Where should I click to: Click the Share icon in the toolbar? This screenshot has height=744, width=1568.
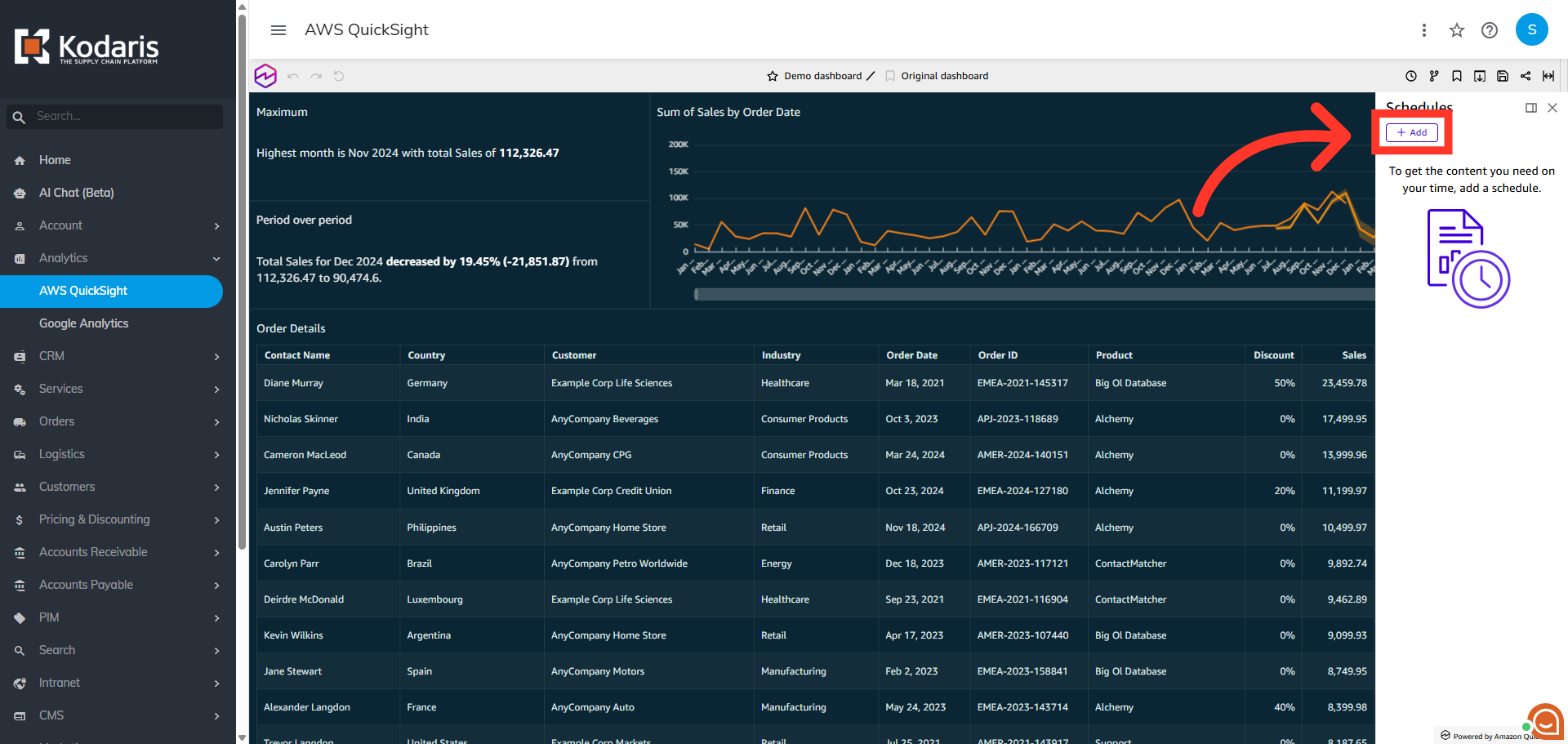1526,76
